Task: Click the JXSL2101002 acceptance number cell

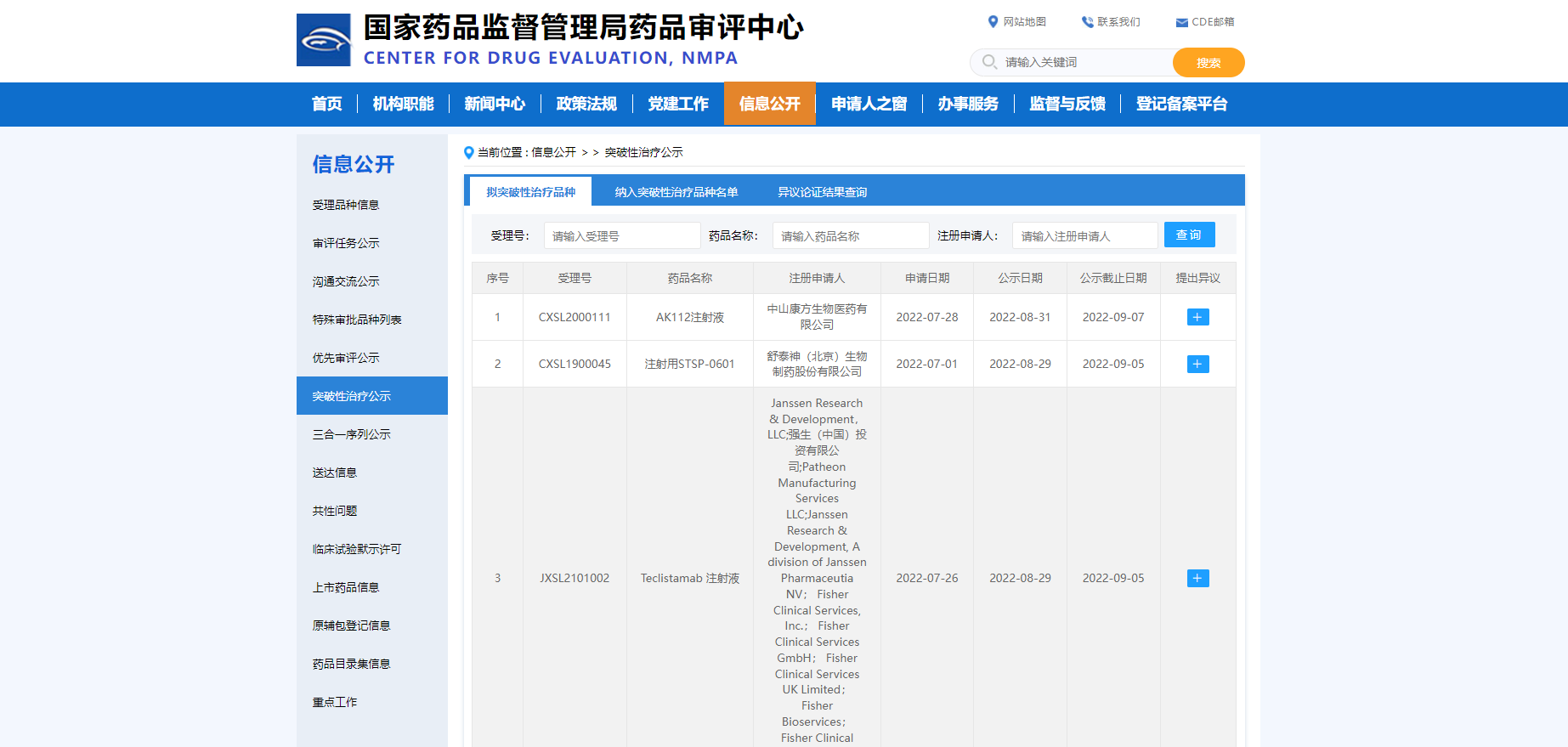Action: coord(575,578)
